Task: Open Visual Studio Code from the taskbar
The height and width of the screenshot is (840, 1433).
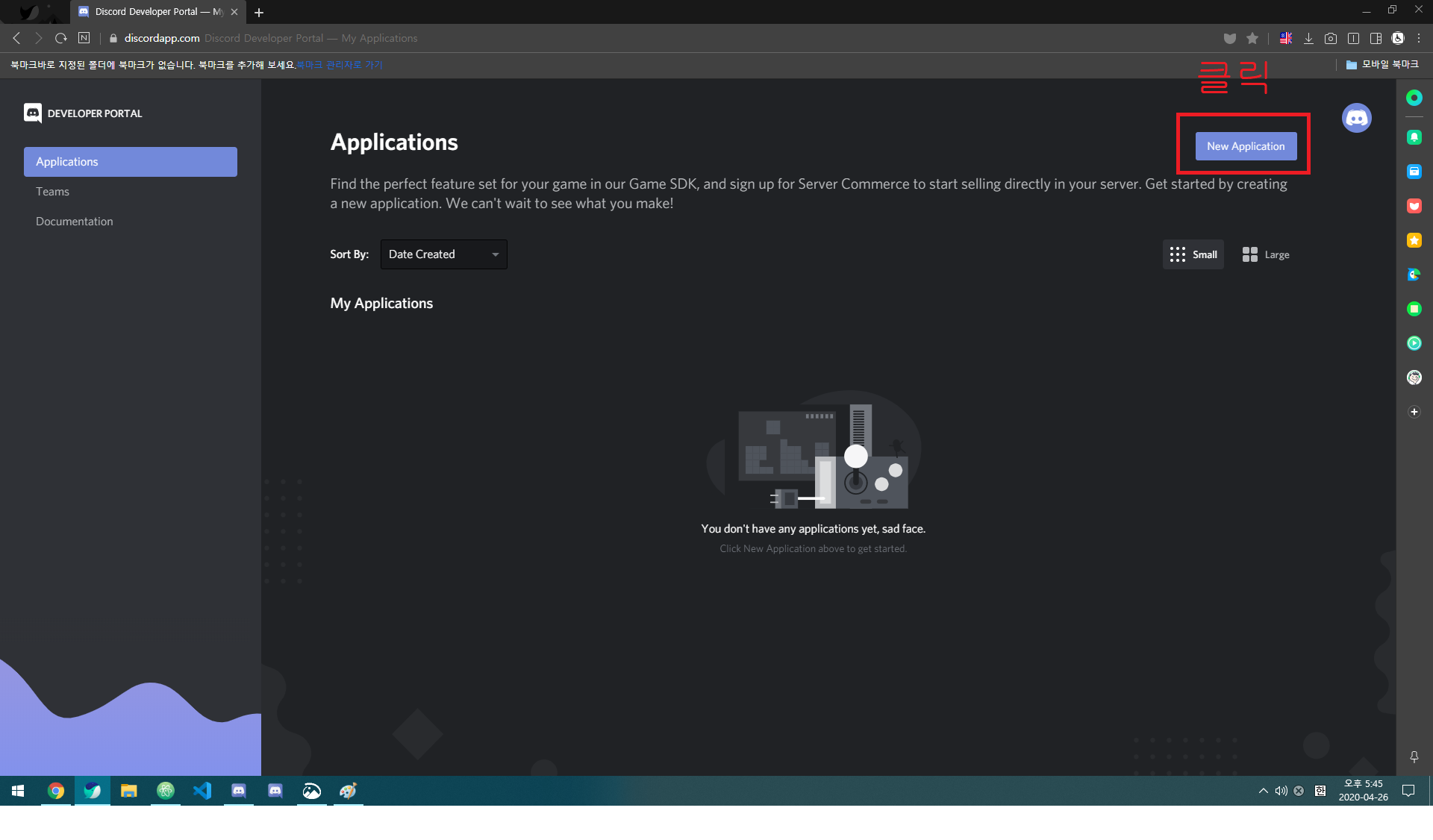Action: click(x=202, y=791)
